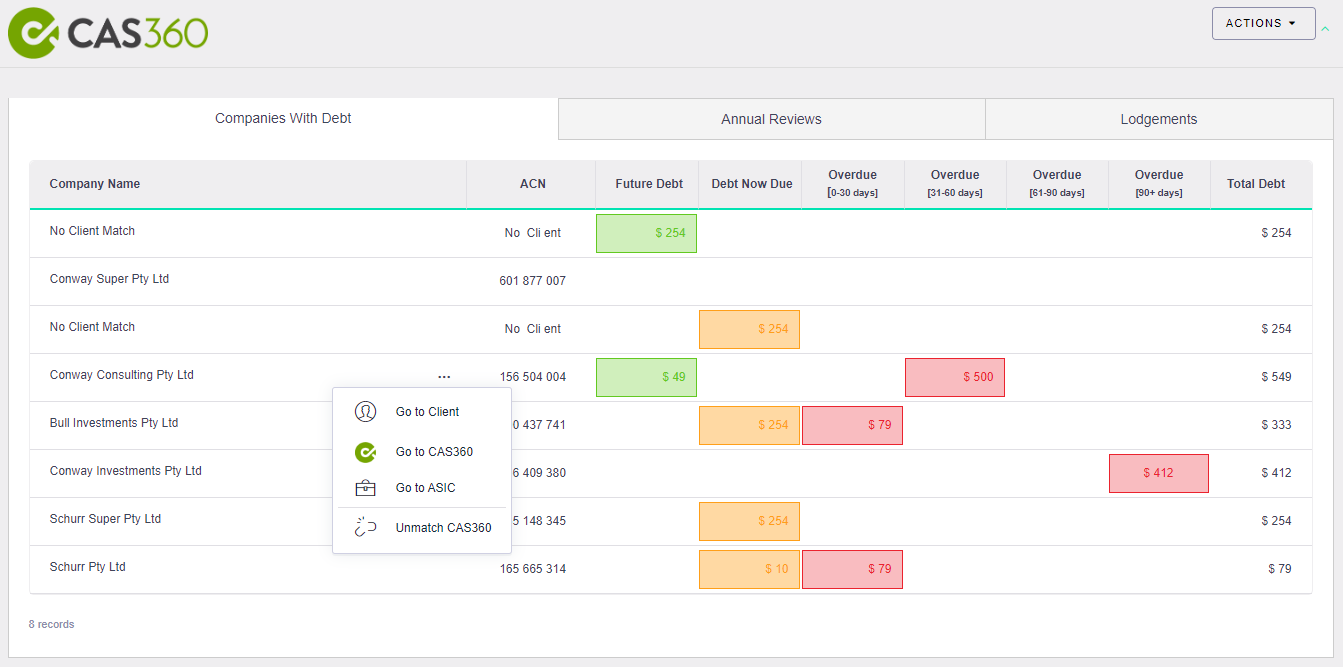Image resolution: width=1343 pixels, height=667 pixels.
Task: Click the ACN column header
Action: [533, 184]
